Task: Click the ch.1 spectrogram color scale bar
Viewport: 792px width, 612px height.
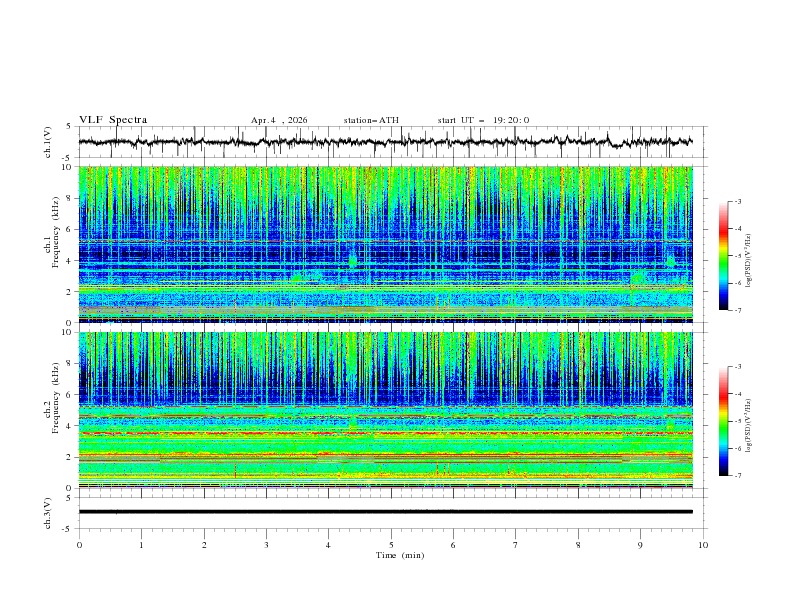Action: tap(723, 256)
